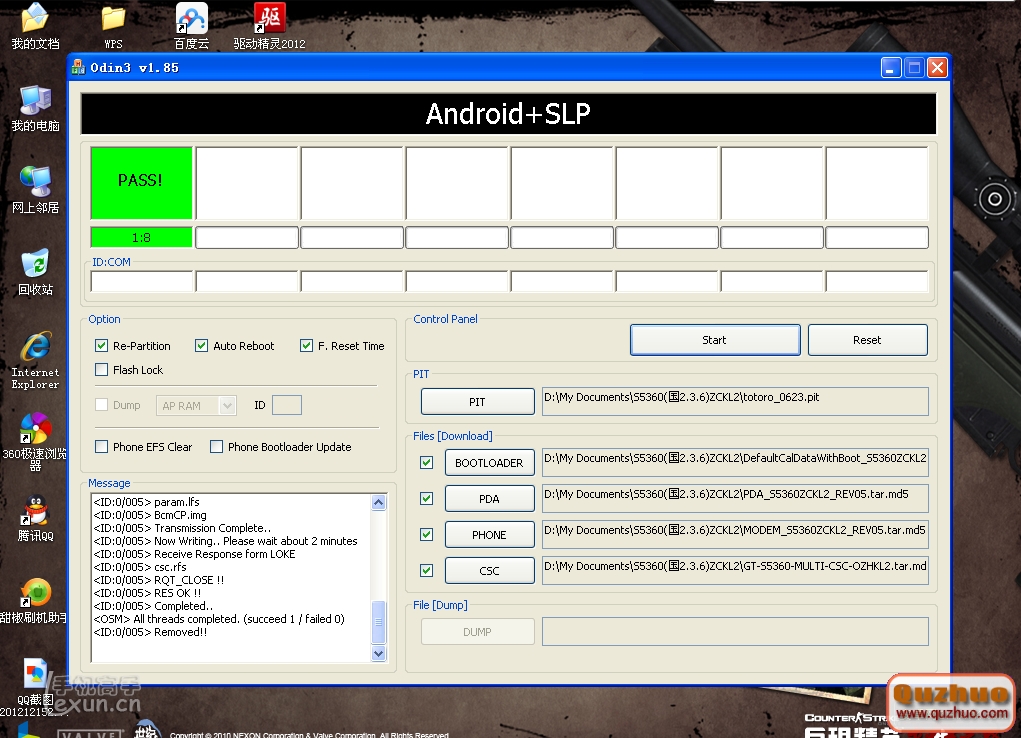Toggle the Auto Reboot option
The height and width of the screenshot is (738, 1021).
pos(201,346)
